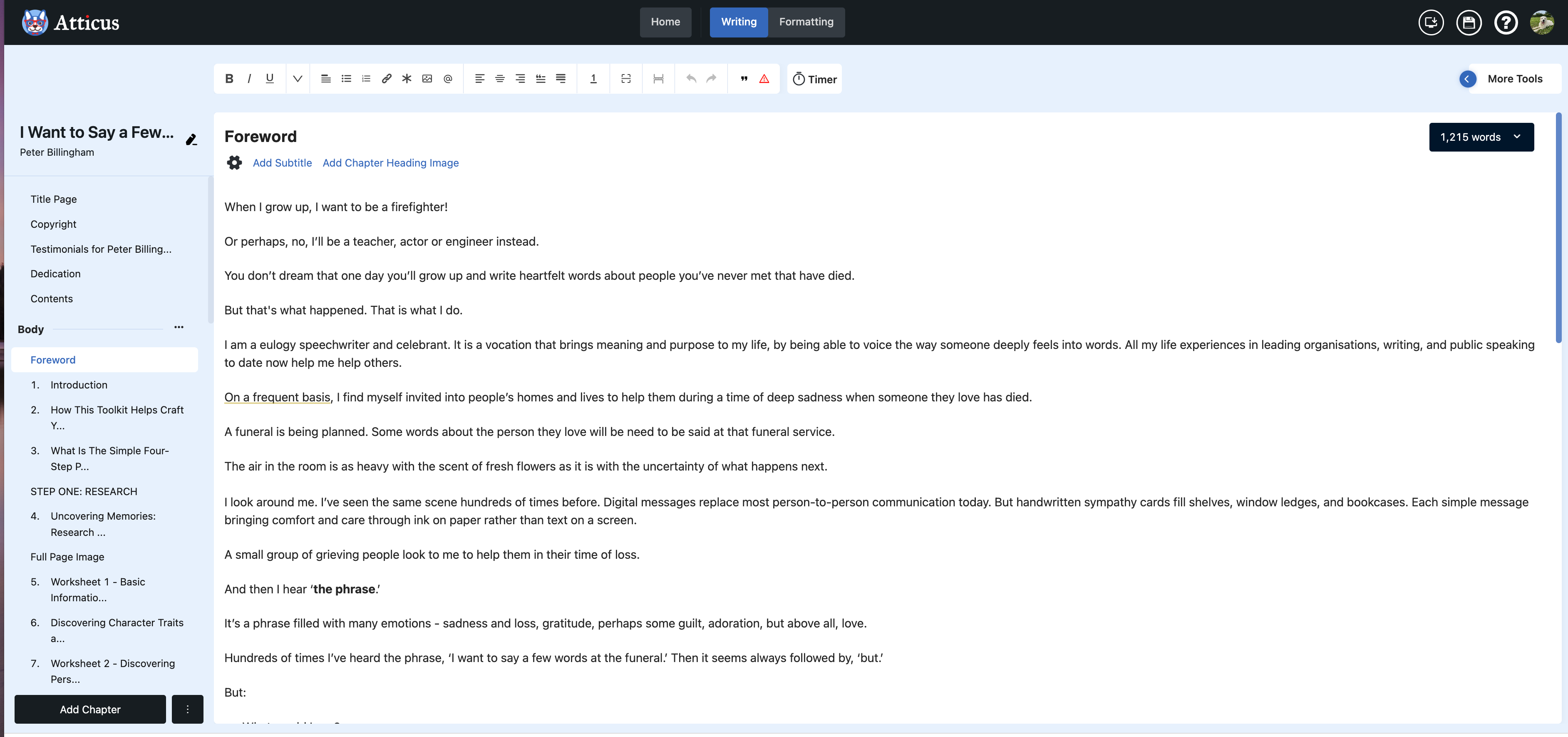Center align the text

coord(500,79)
